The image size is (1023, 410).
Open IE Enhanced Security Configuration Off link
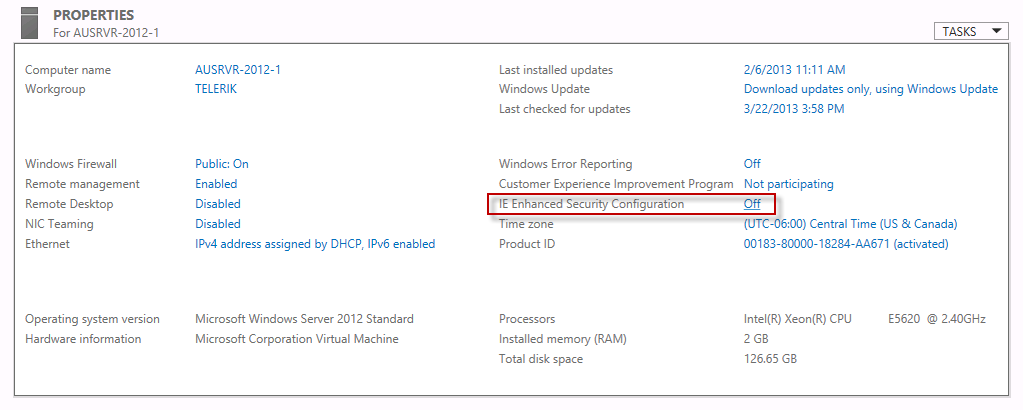[x=752, y=204]
